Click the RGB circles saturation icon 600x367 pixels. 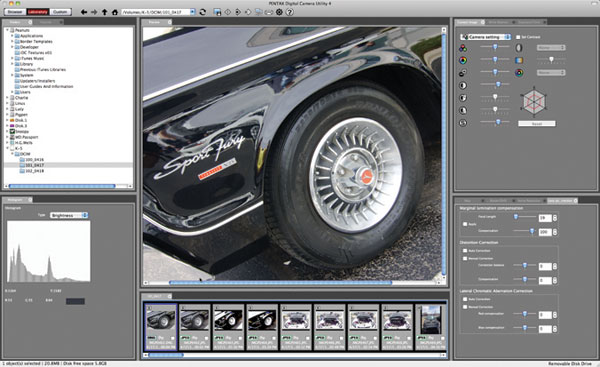(463, 48)
